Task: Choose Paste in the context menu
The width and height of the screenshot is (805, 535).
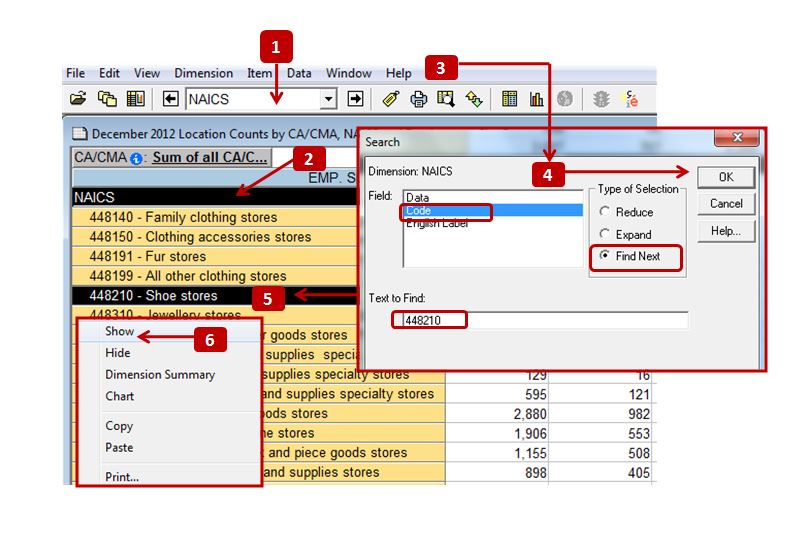Action: [x=119, y=447]
